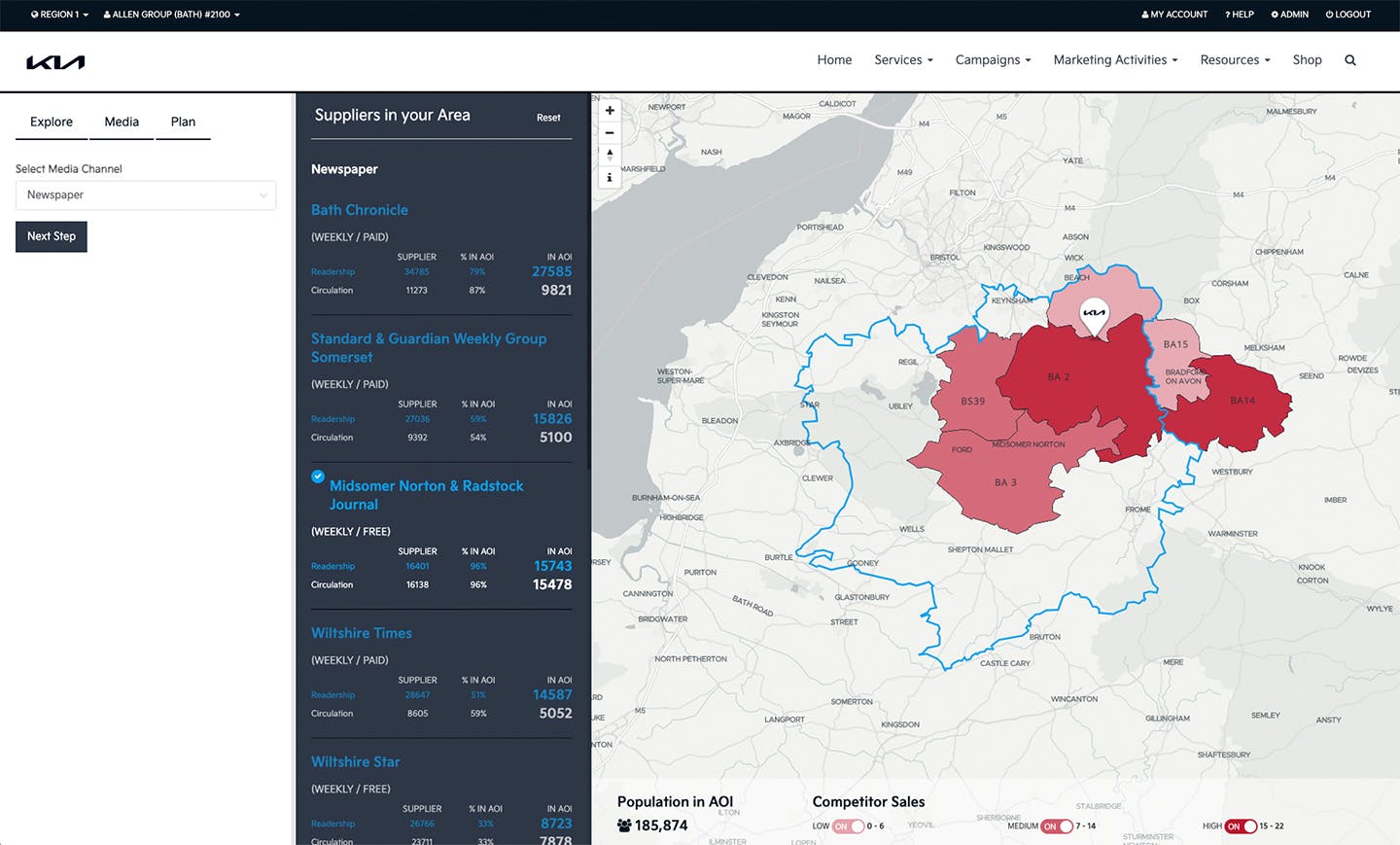Click BA15 region on map

click(x=1175, y=344)
